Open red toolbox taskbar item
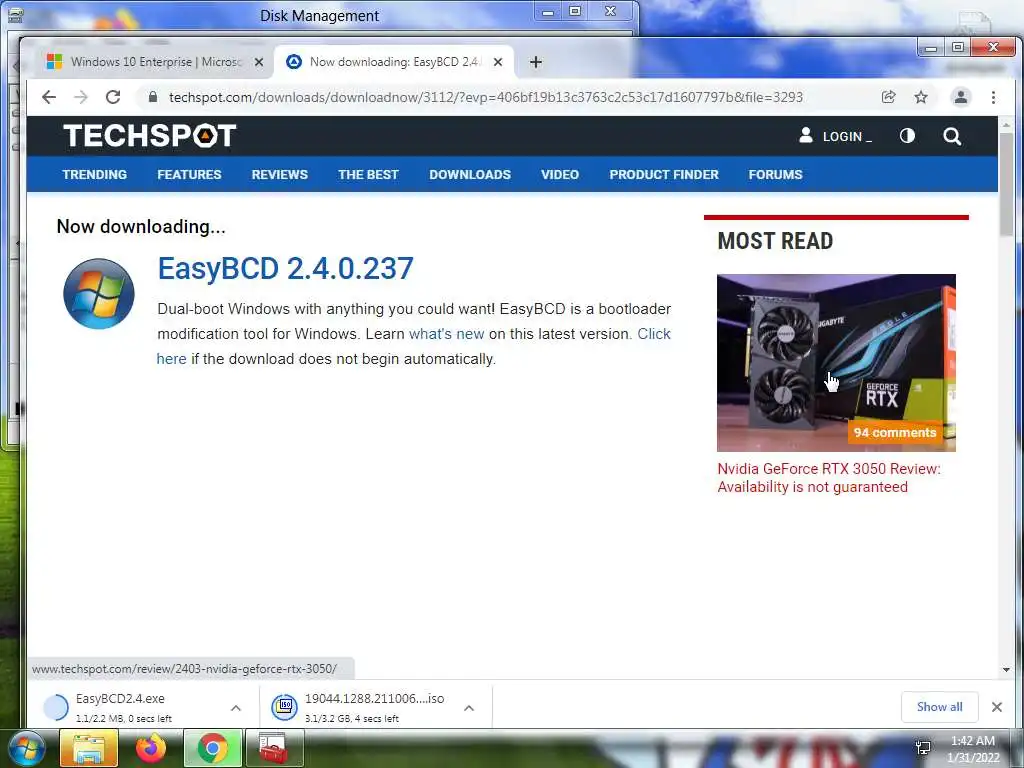 coord(274,748)
